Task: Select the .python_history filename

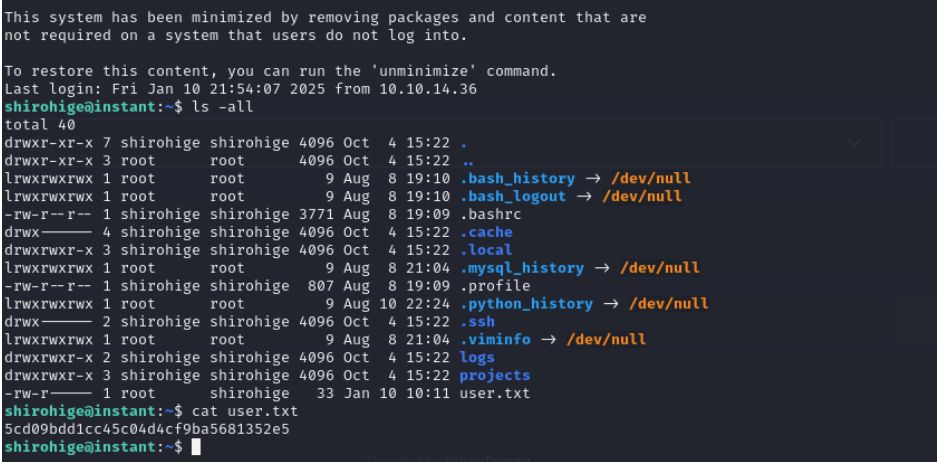Action: 526,304
